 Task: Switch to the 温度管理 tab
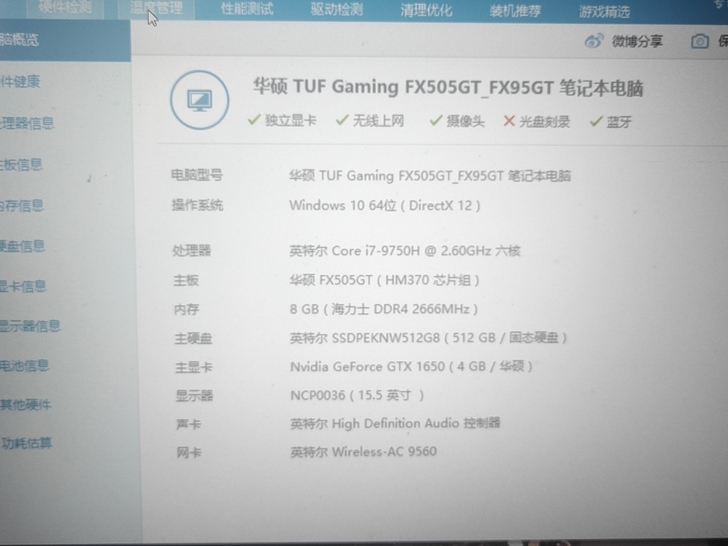tap(156, 8)
